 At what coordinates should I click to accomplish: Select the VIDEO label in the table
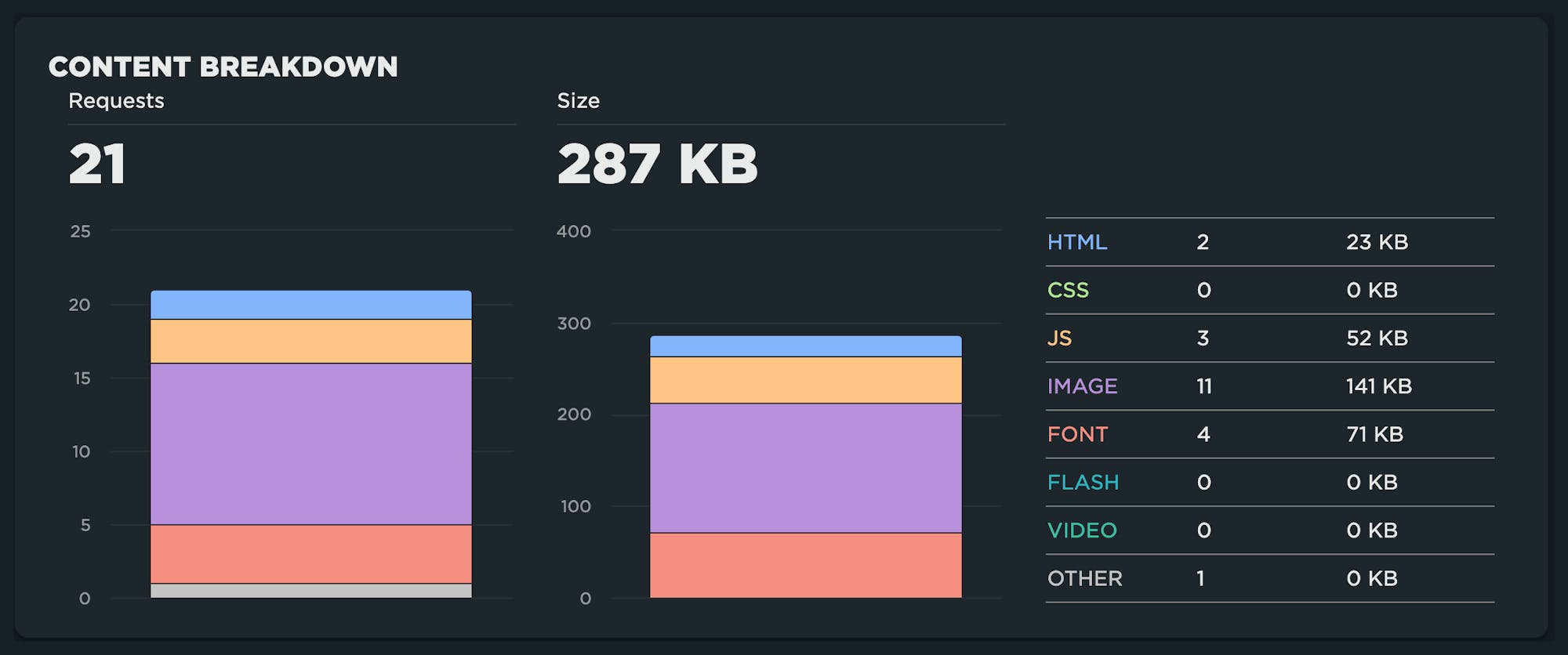coord(1082,530)
